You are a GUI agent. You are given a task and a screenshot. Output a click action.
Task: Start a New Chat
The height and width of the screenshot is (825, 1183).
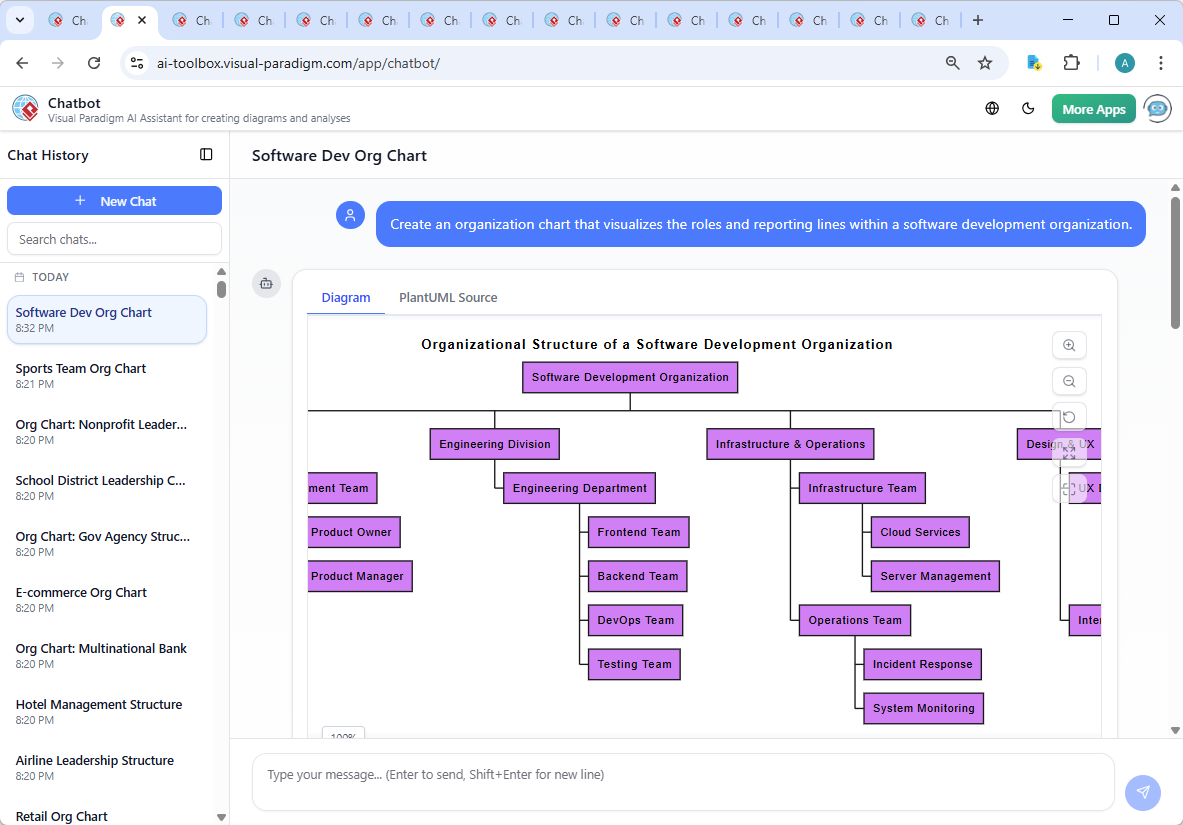114,201
